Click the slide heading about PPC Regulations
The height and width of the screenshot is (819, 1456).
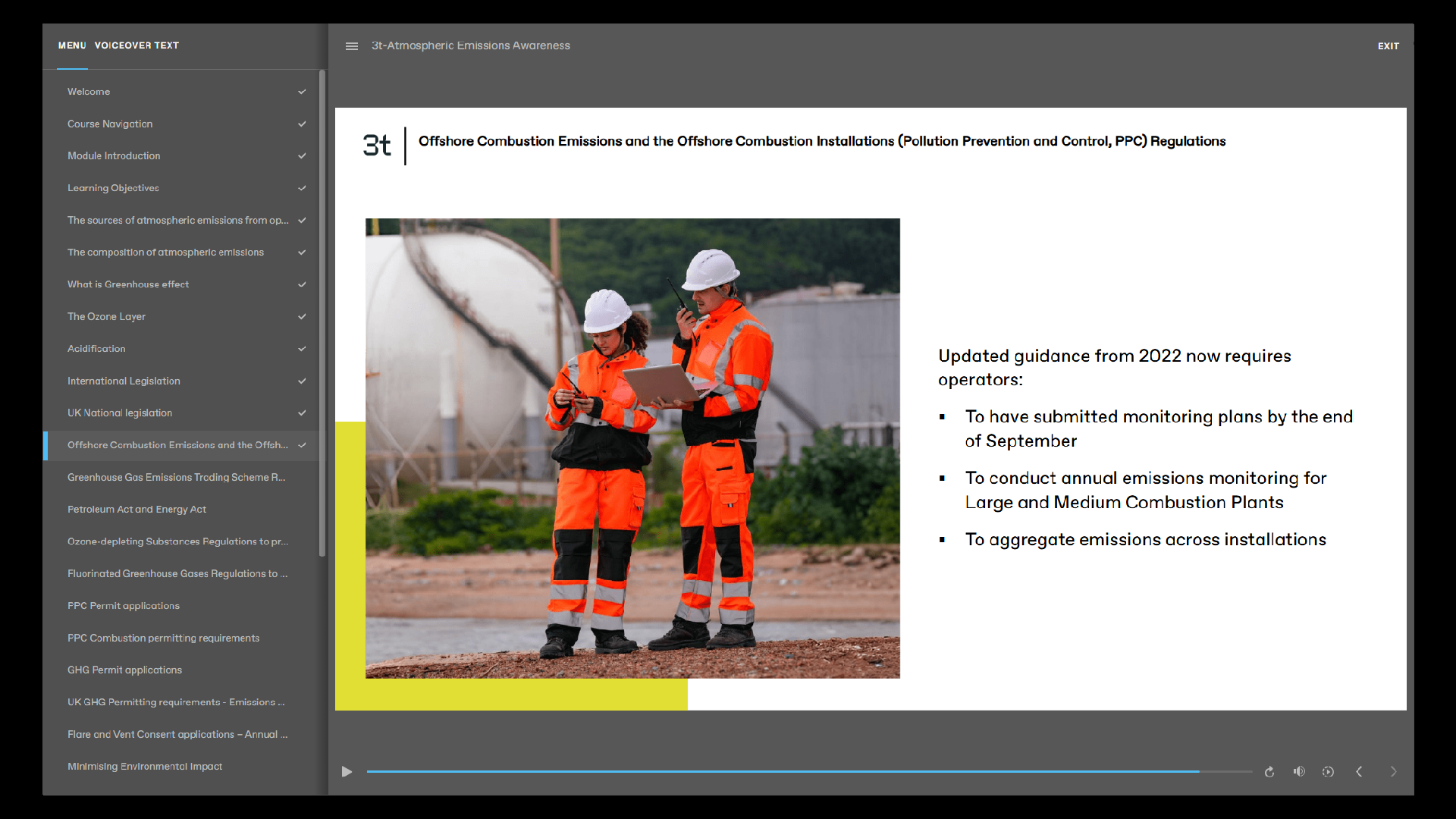point(822,141)
